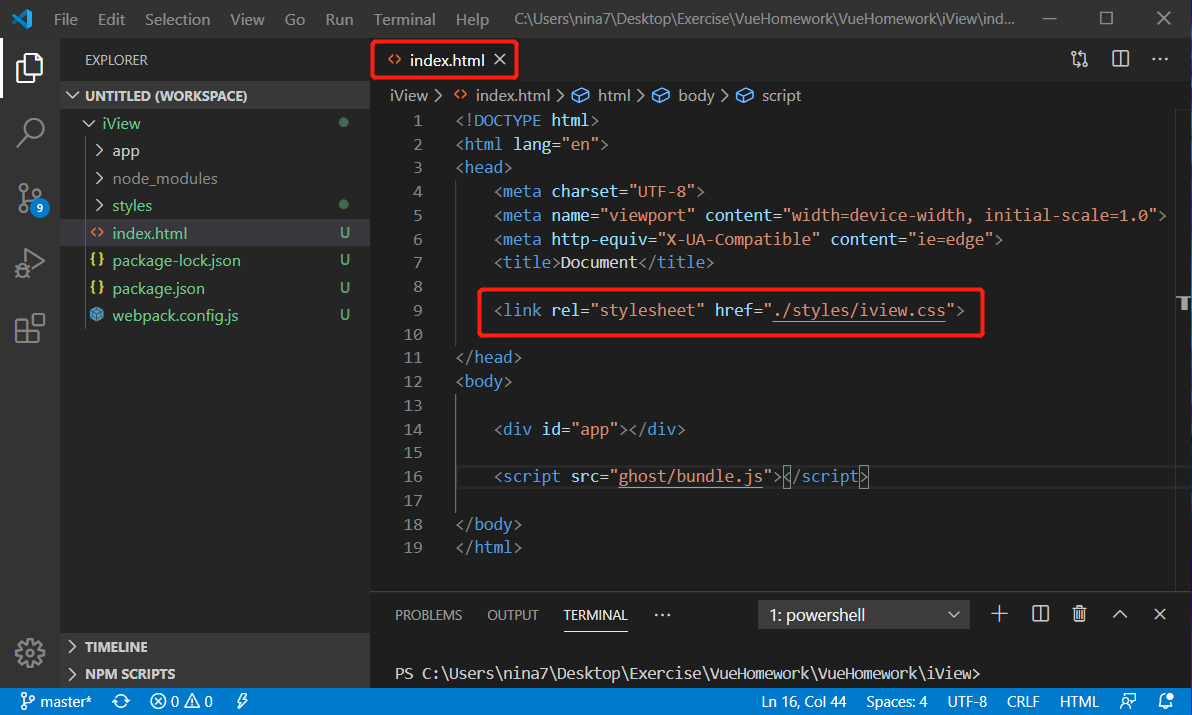
Task: Open the View menu
Action: (247, 19)
